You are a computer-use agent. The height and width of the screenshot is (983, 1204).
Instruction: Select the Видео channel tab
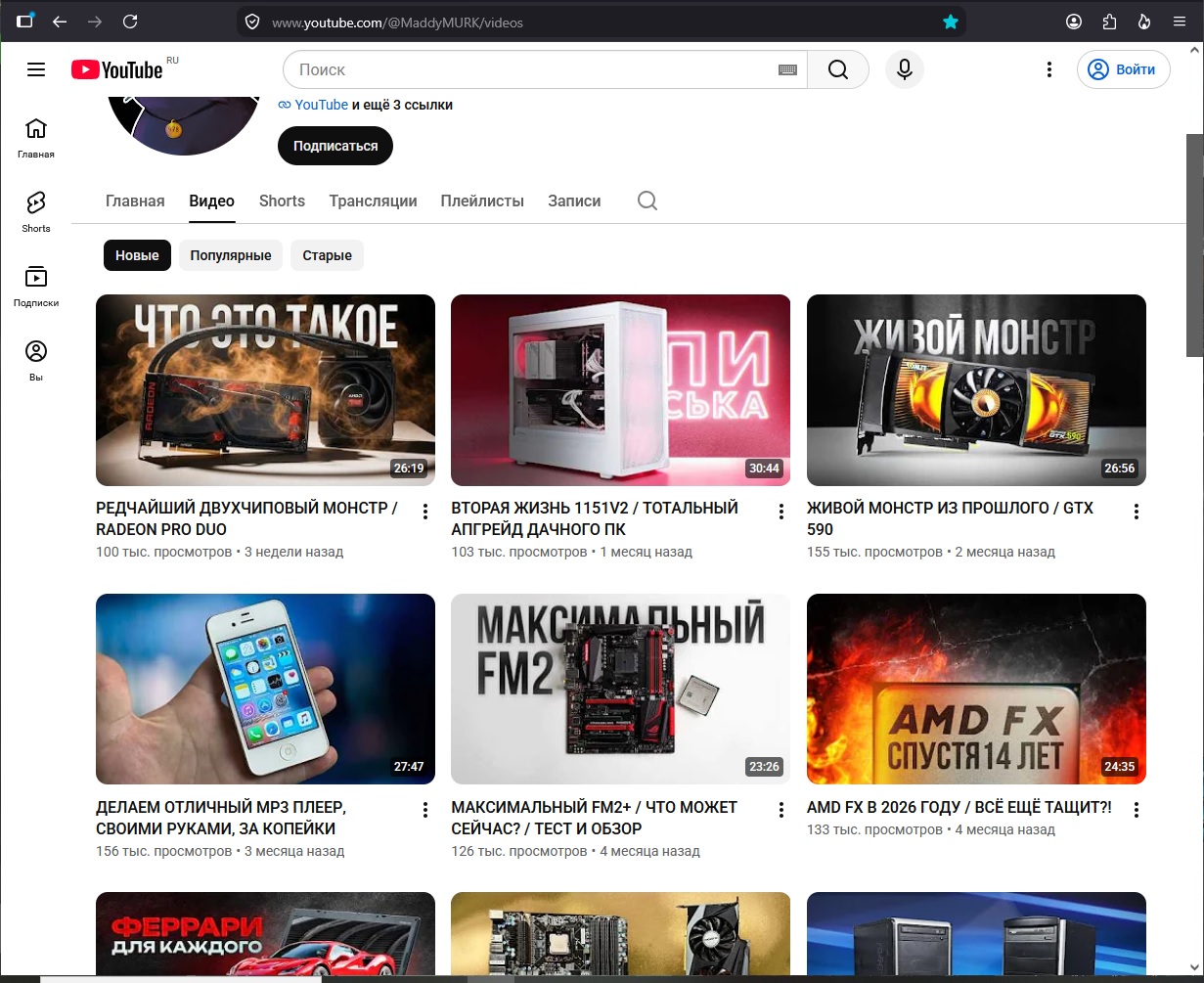(212, 201)
